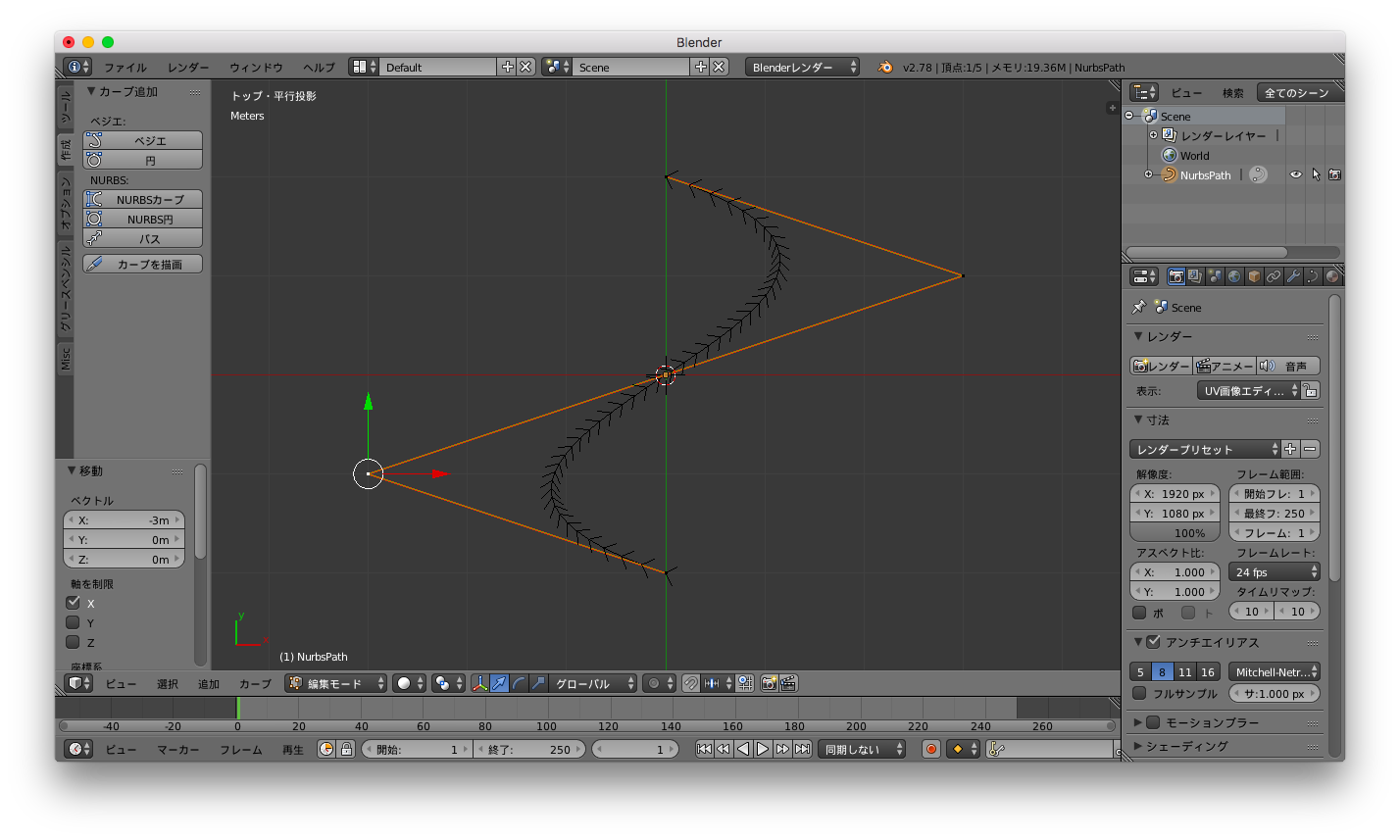This screenshot has height=840, width=1400.
Task: Select the Modifiers wrench icon
Action: coord(1293,275)
